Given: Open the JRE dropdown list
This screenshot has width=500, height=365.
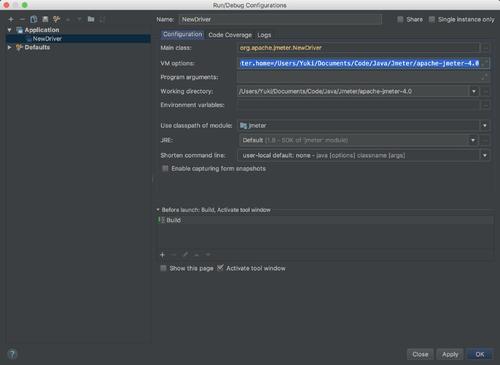Looking at the screenshot, I should pos(473,140).
